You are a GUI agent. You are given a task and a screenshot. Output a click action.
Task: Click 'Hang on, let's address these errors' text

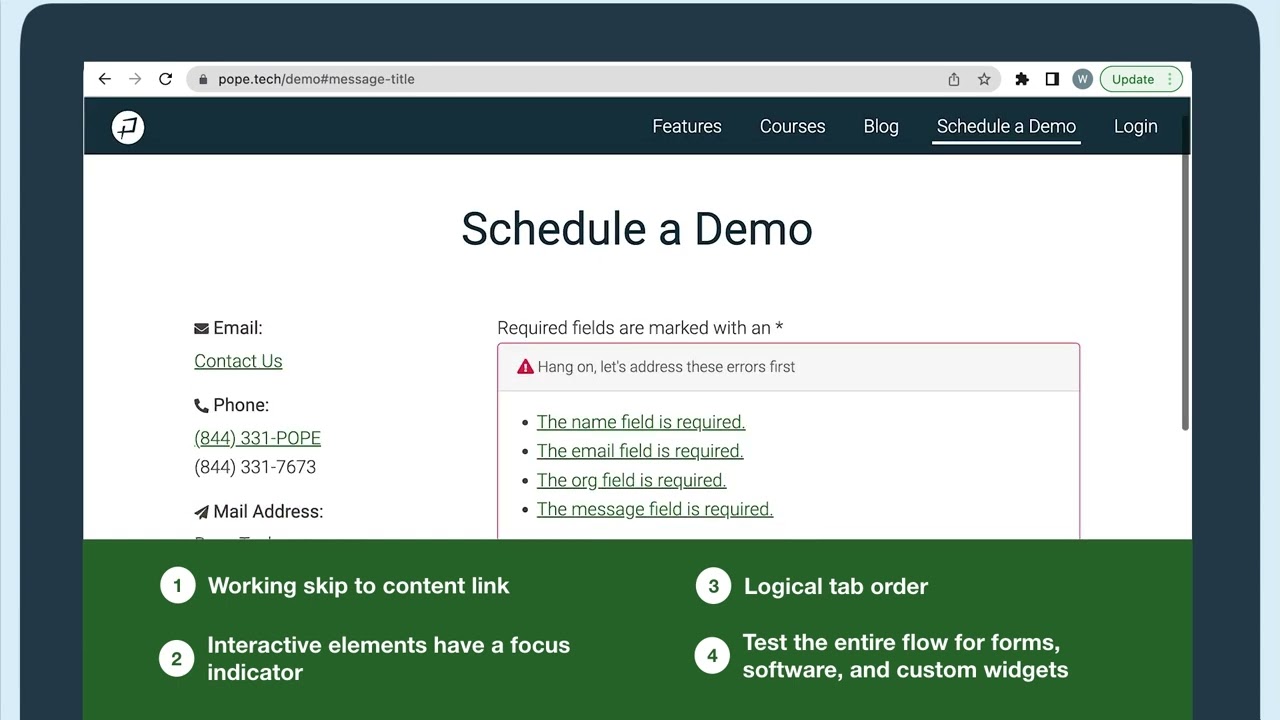(x=666, y=367)
